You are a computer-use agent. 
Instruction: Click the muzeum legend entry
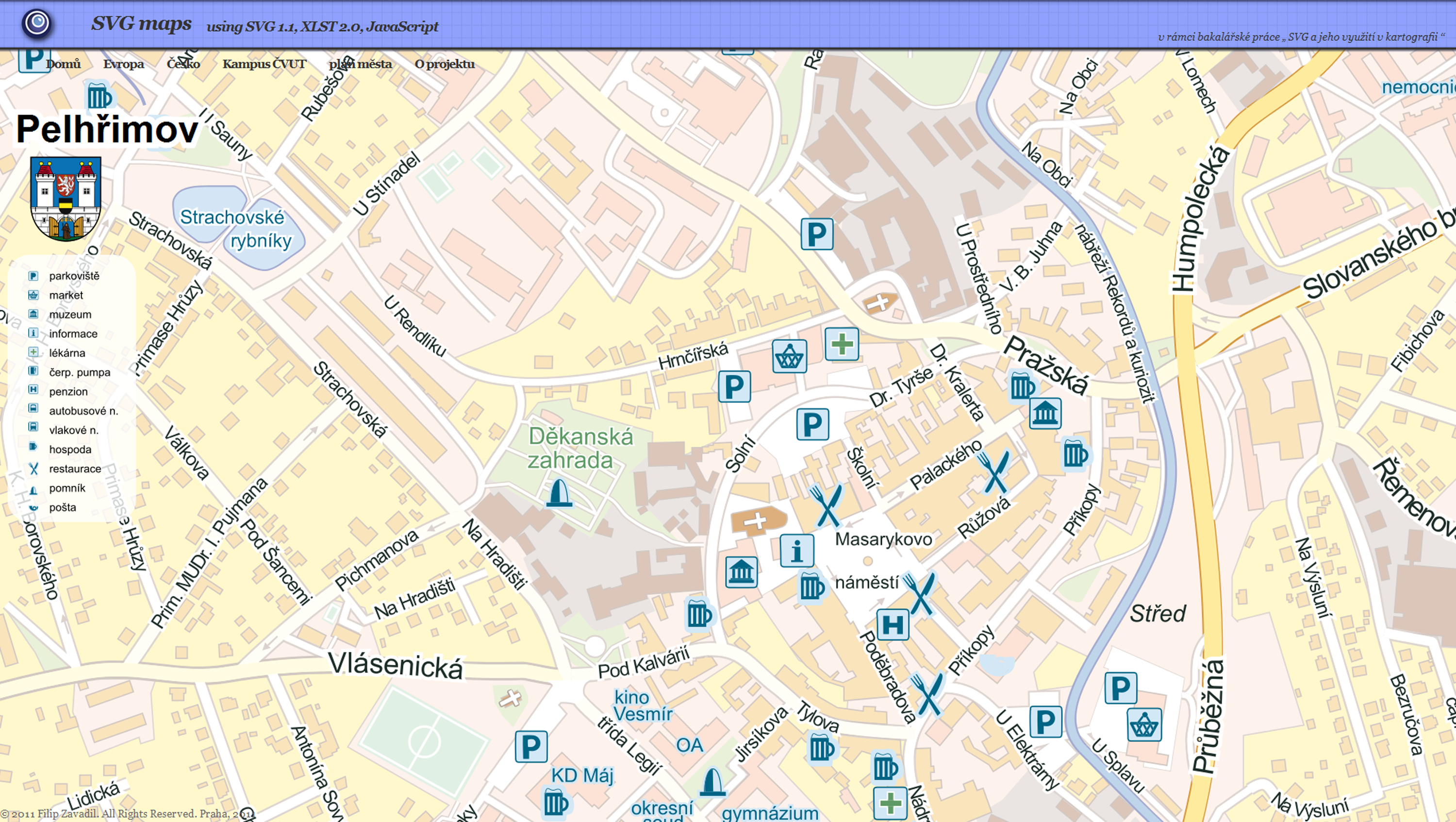tap(60, 314)
